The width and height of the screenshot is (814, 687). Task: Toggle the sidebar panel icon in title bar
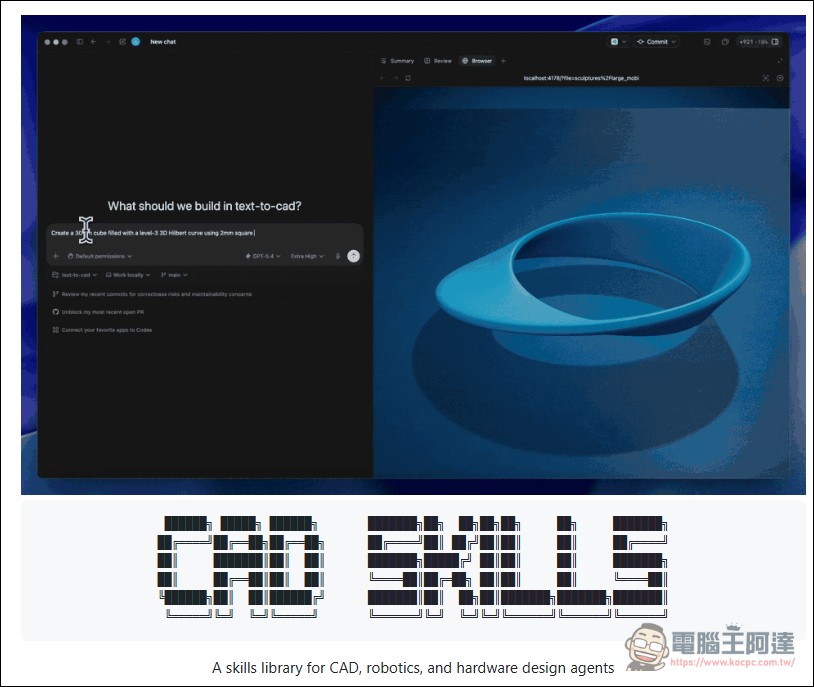(x=80, y=42)
